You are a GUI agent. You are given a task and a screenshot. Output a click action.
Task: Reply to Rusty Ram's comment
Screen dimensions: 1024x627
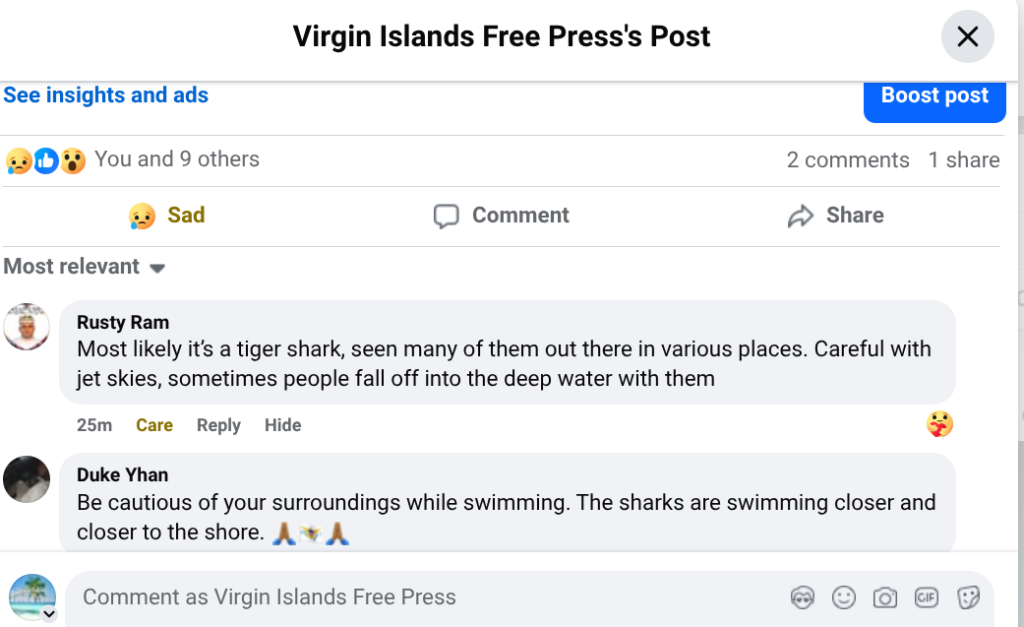[x=218, y=425]
